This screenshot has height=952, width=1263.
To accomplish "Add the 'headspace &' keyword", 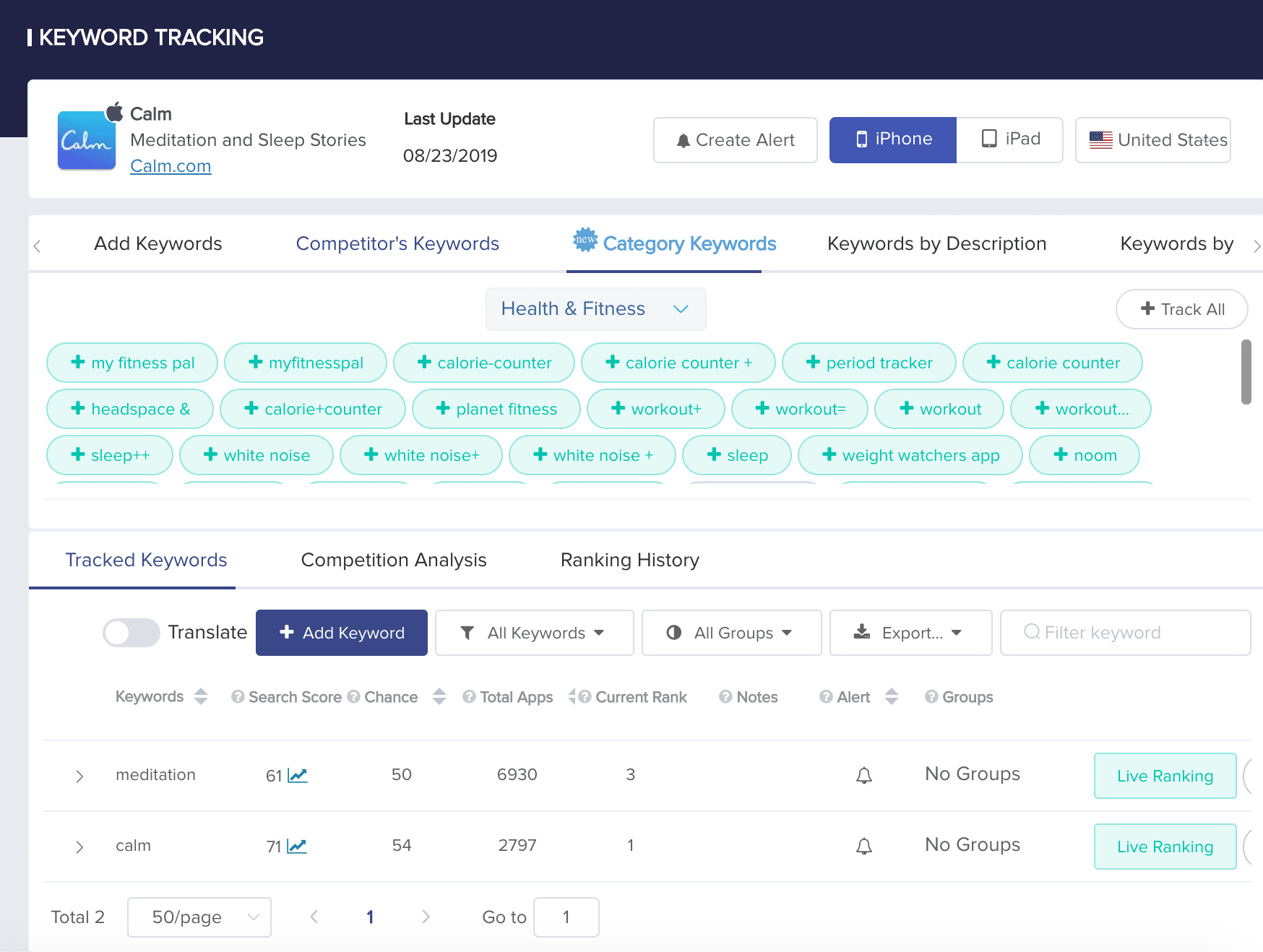I will tap(130, 409).
